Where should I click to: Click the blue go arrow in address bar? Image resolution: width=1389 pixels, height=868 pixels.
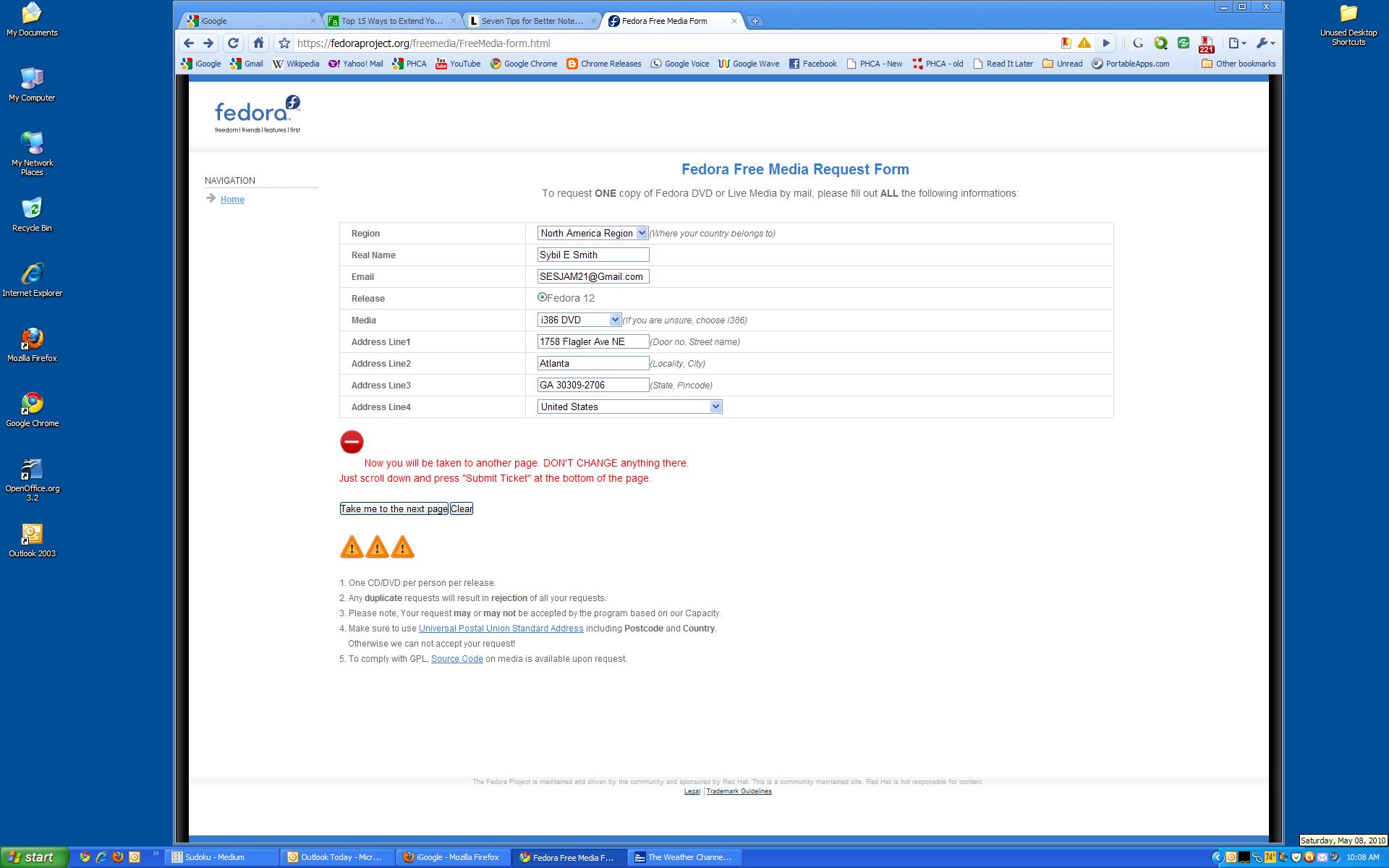1106,43
